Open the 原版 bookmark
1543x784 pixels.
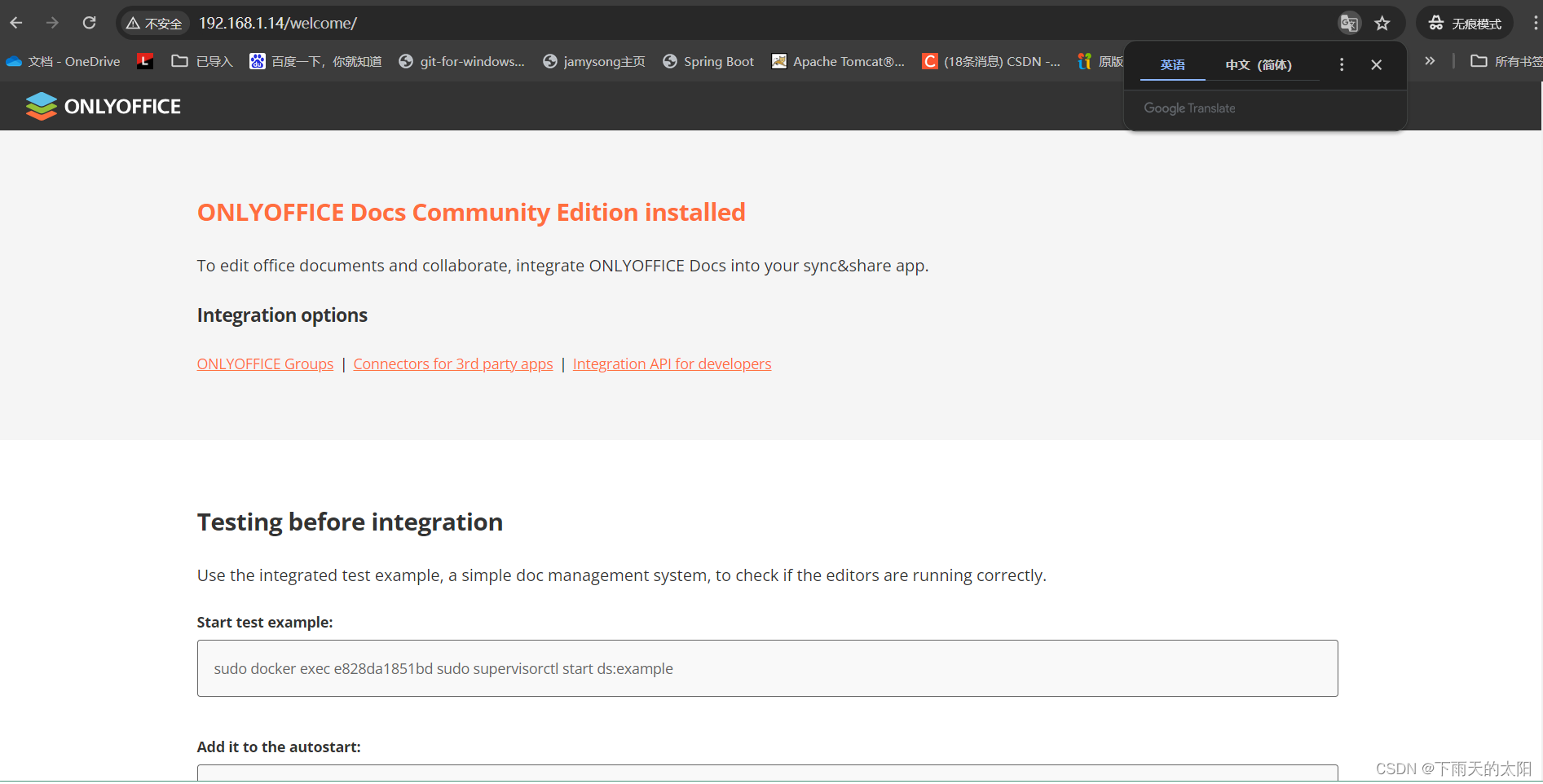tap(1100, 61)
